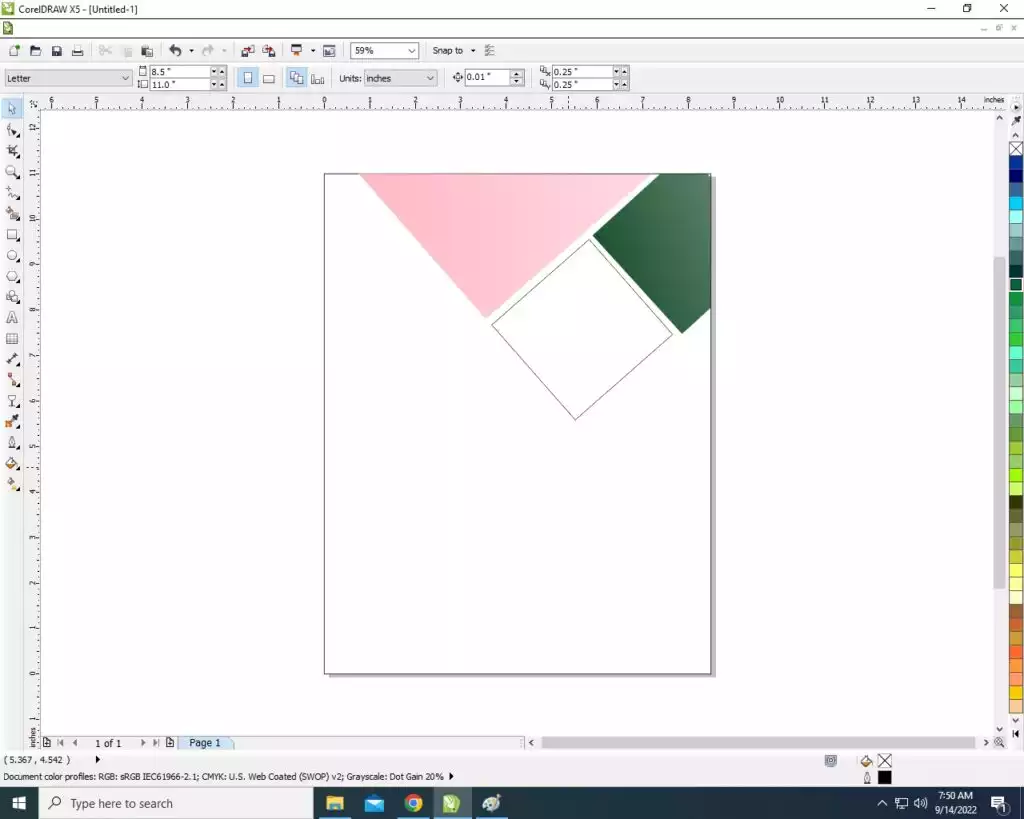Set page orientation to Portrait
This screenshot has height=819, width=1024.
tap(248, 78)
